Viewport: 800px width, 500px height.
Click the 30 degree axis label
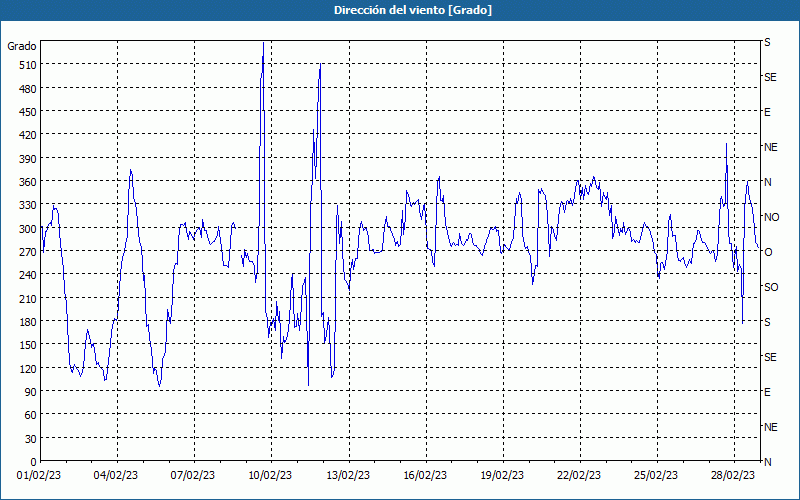pos(30,439)
